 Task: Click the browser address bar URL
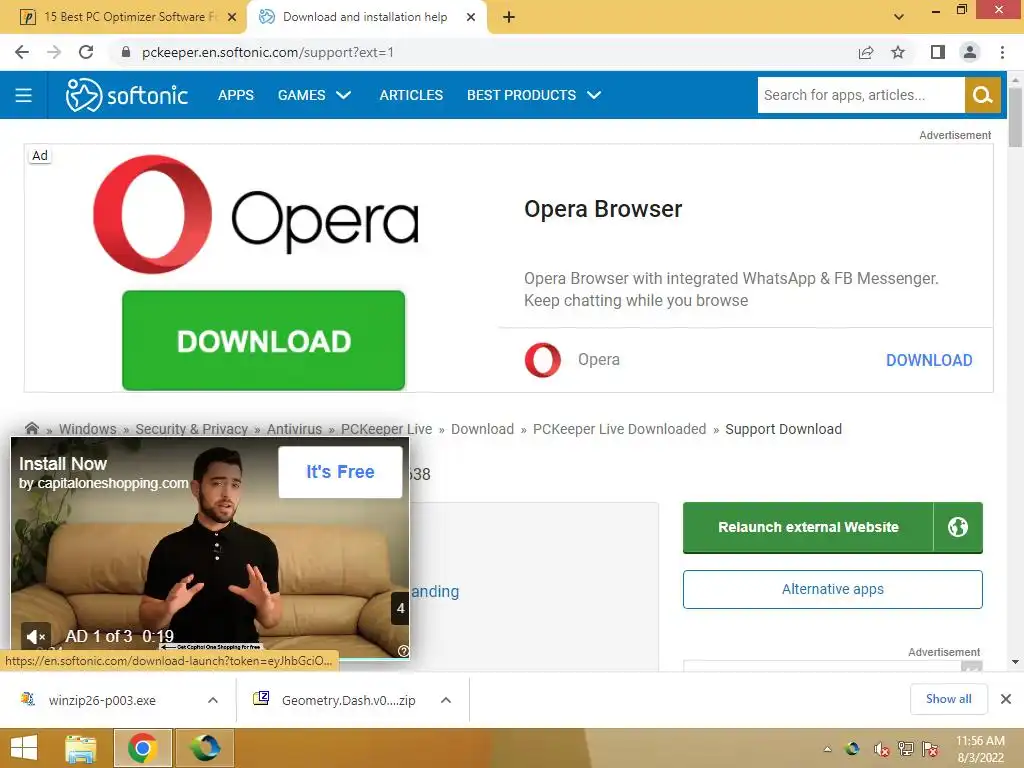(268, 52)
